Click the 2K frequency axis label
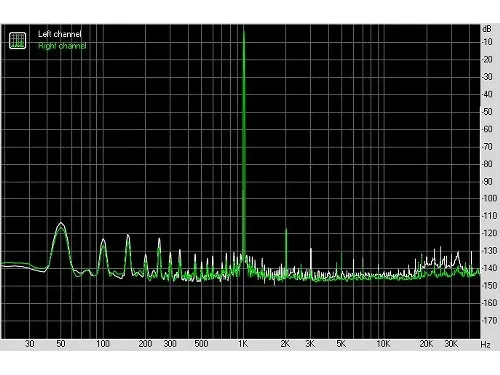The height and width of the screenshot is (375, 500). (x=285, y=344)
